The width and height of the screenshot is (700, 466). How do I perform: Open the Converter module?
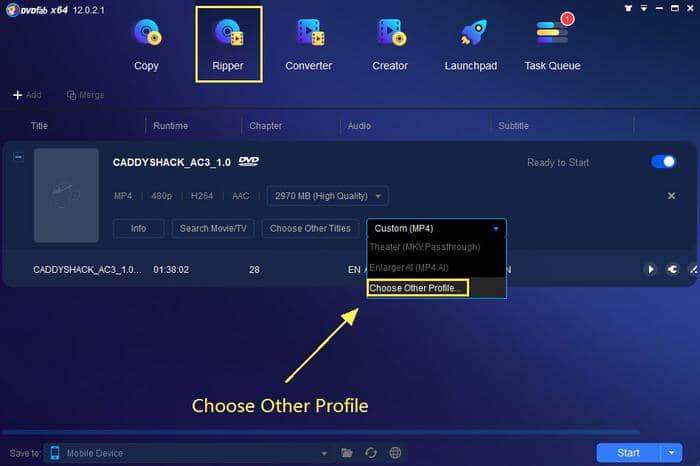point(309,45)
